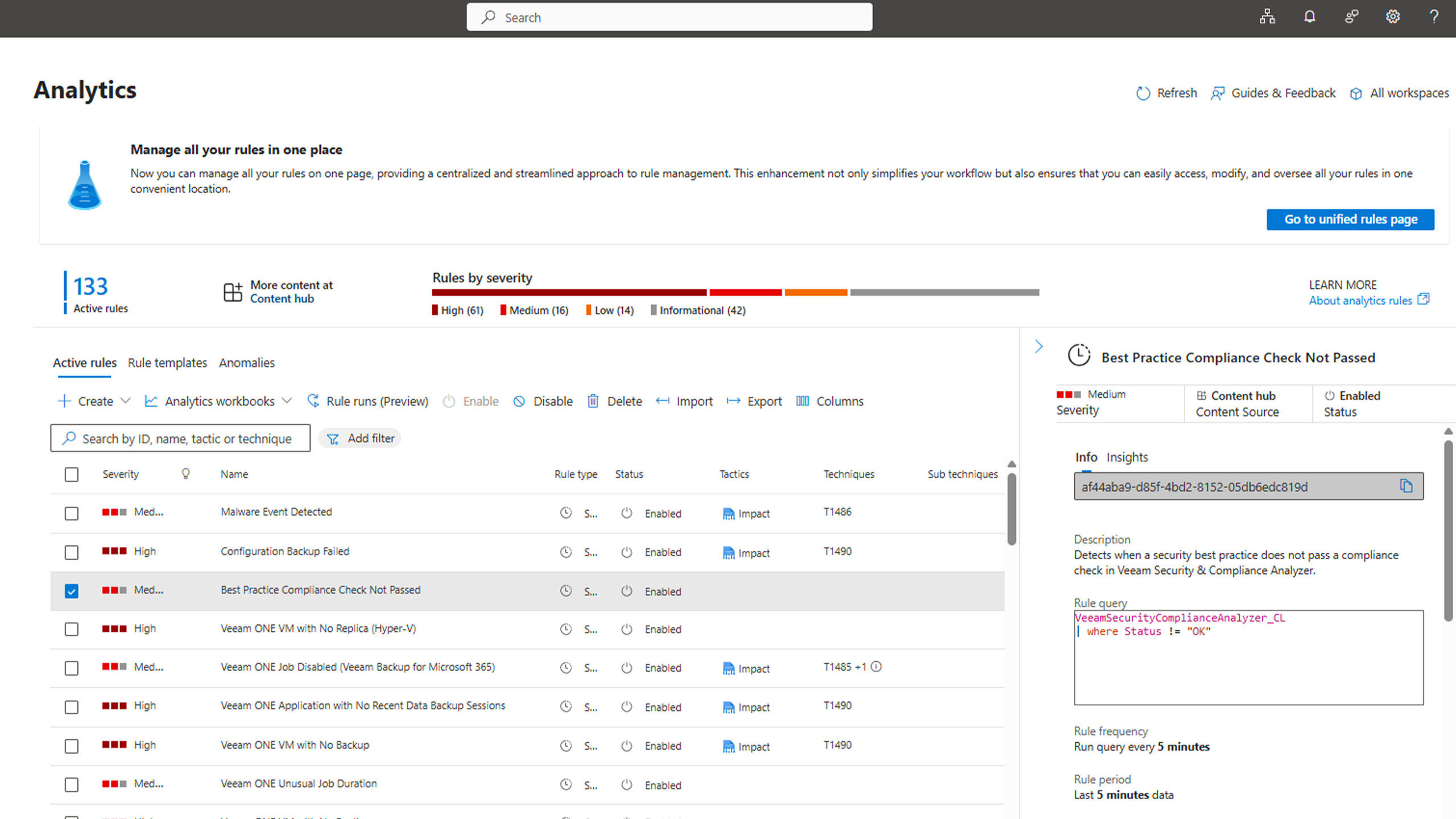Open the portal settings gear
The height and width of the screenshot is (819, 1456).
pos(1392,17)
